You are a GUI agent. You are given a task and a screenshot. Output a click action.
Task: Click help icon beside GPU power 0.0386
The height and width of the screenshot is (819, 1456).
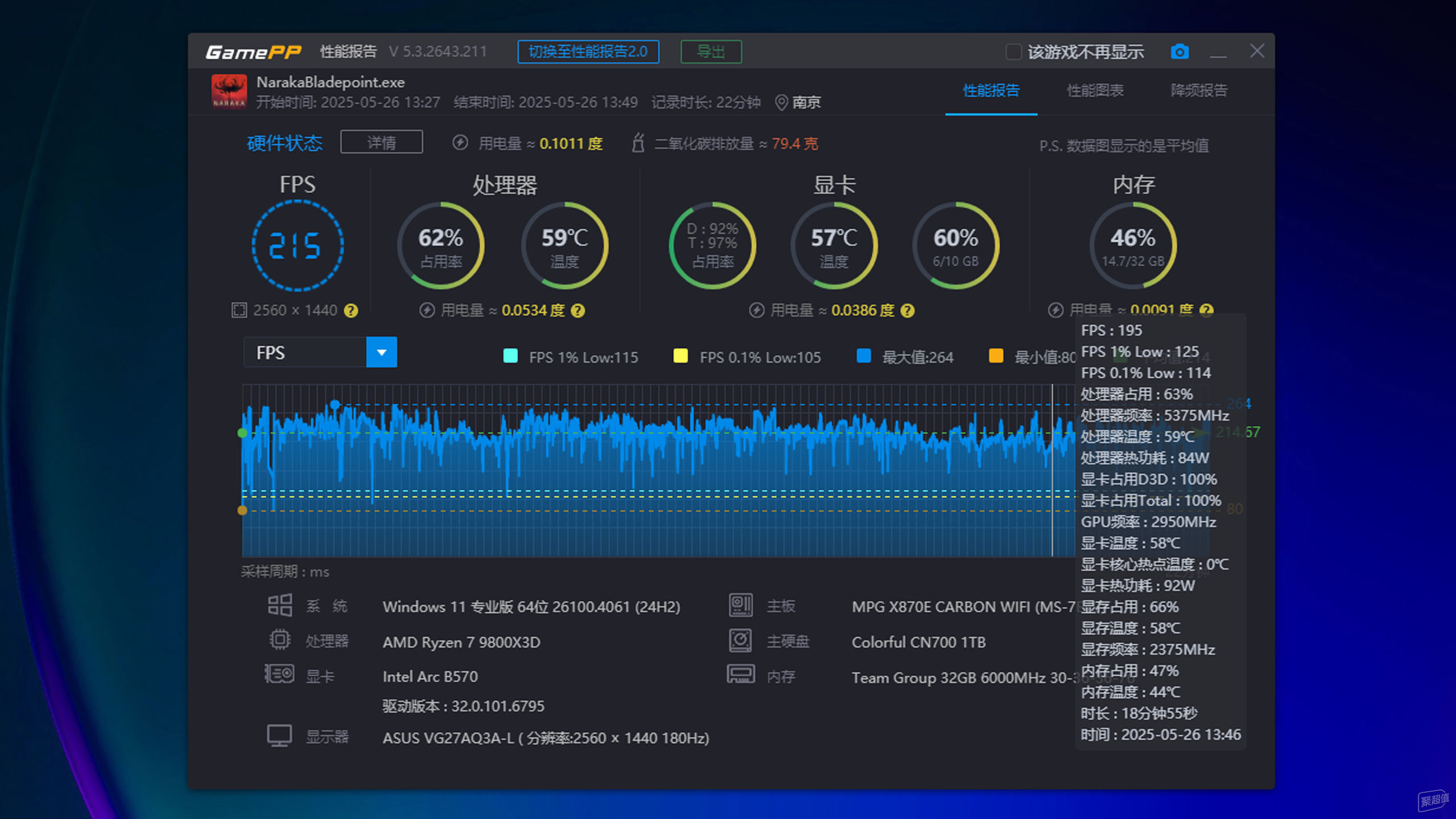coord(908,311)
